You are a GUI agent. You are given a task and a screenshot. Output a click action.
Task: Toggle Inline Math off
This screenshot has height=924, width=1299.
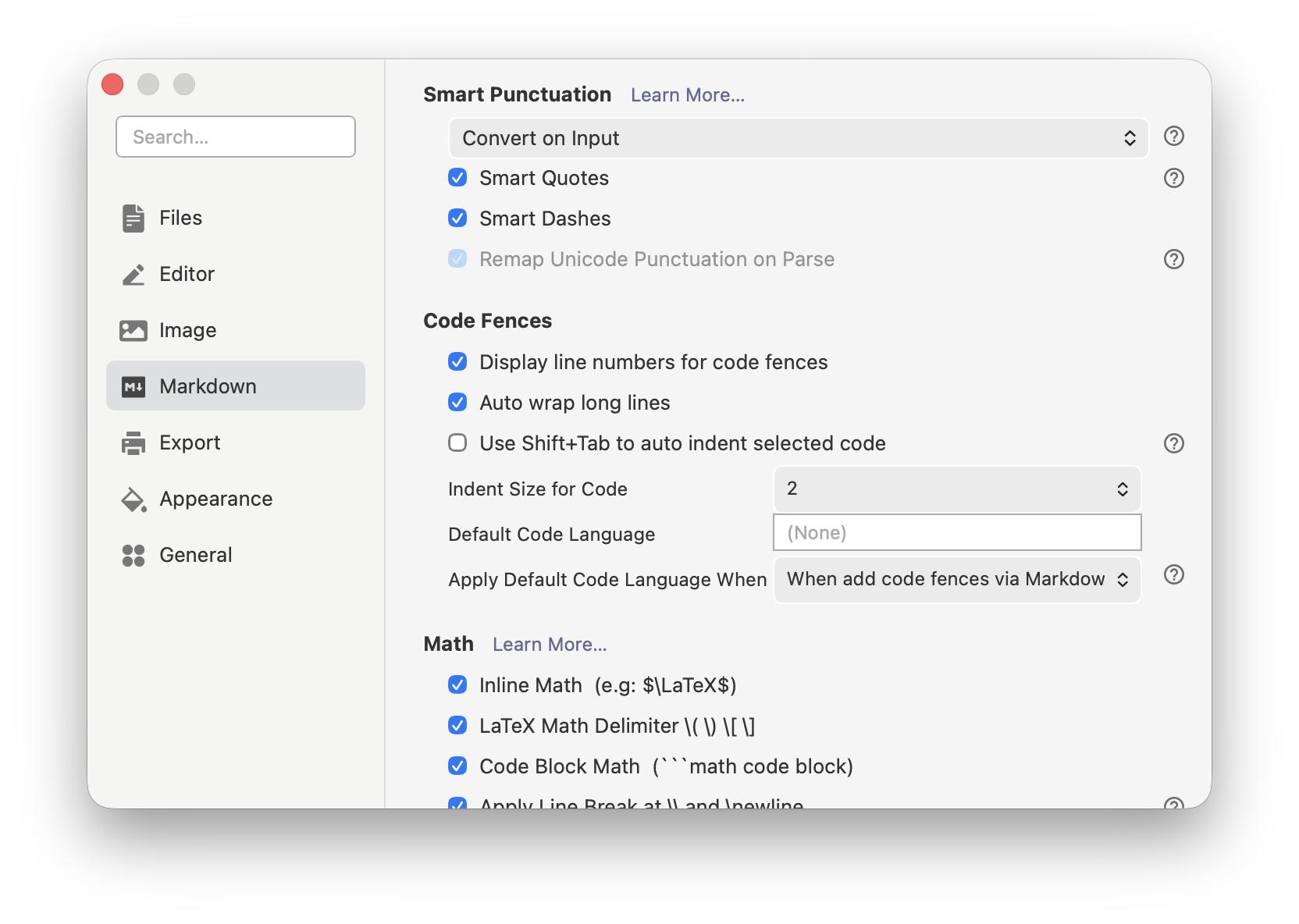[x=458, y=685]
